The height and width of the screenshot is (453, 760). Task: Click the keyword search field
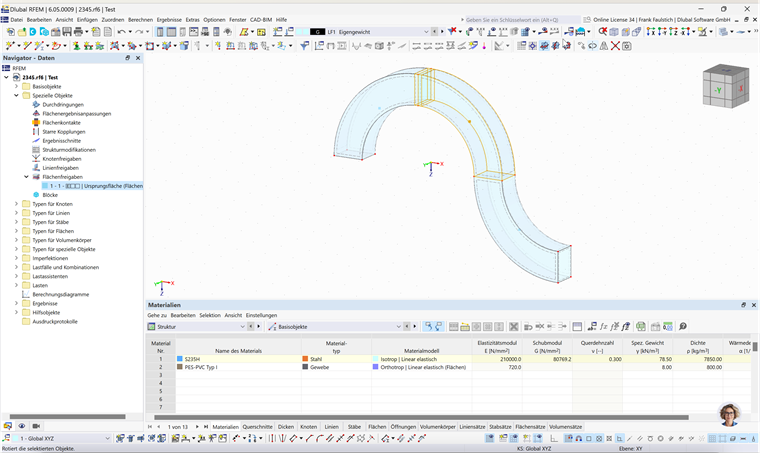[x=521, y=20]
